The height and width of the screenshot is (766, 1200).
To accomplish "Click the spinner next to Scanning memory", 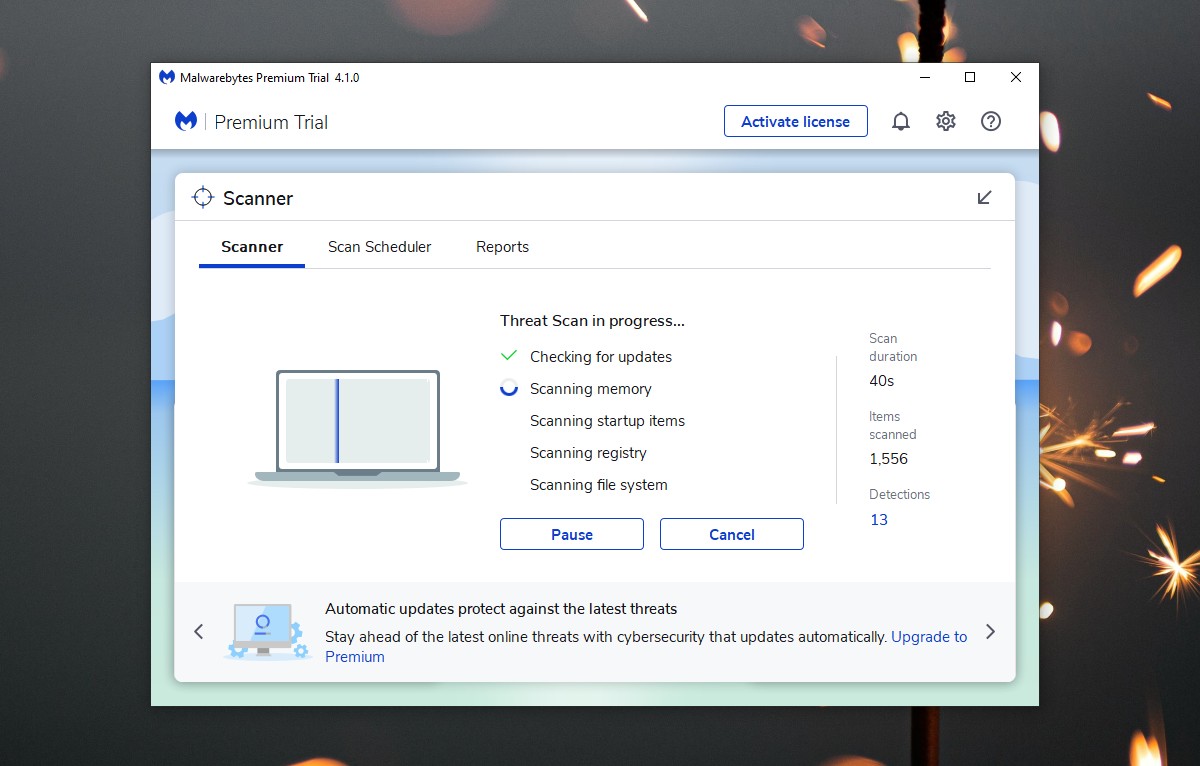I will click(509, 388).
